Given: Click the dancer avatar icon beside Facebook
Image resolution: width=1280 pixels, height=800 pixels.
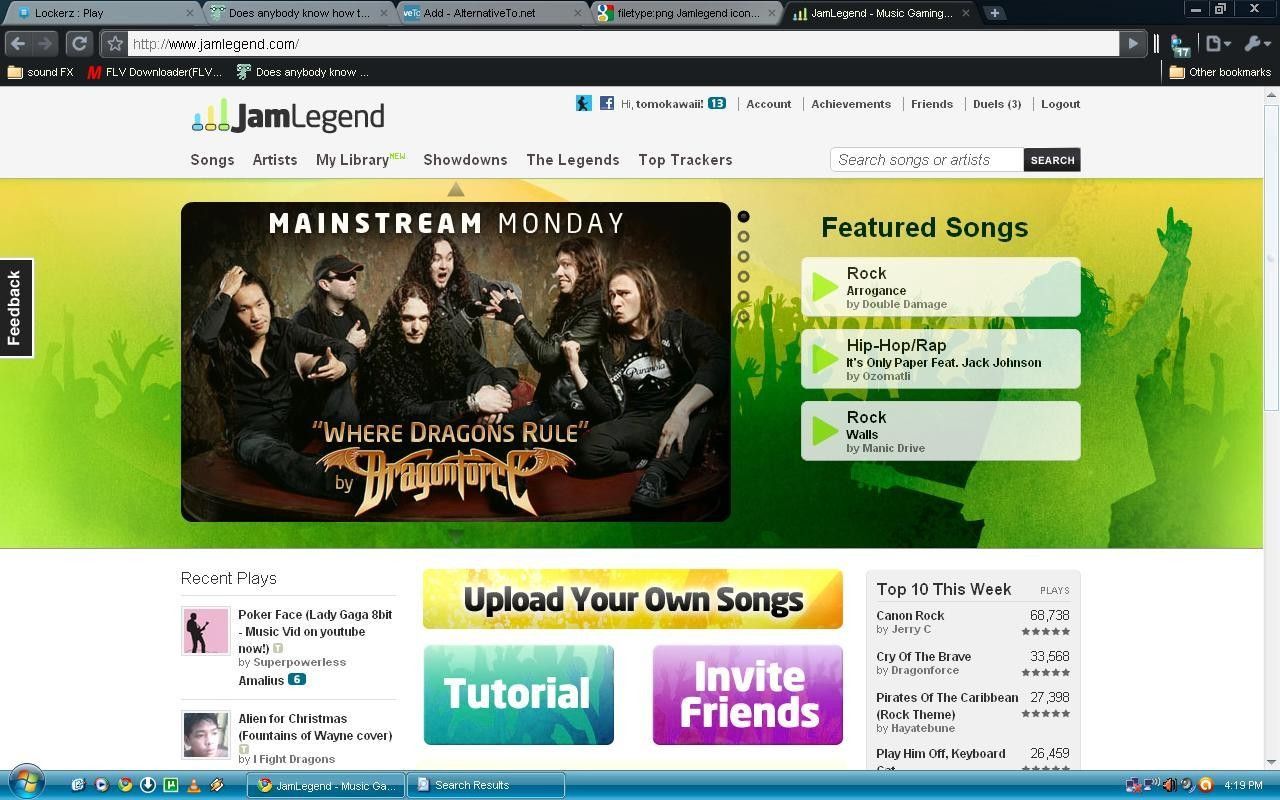Looking at the screenshot, I should click(584, 103).
